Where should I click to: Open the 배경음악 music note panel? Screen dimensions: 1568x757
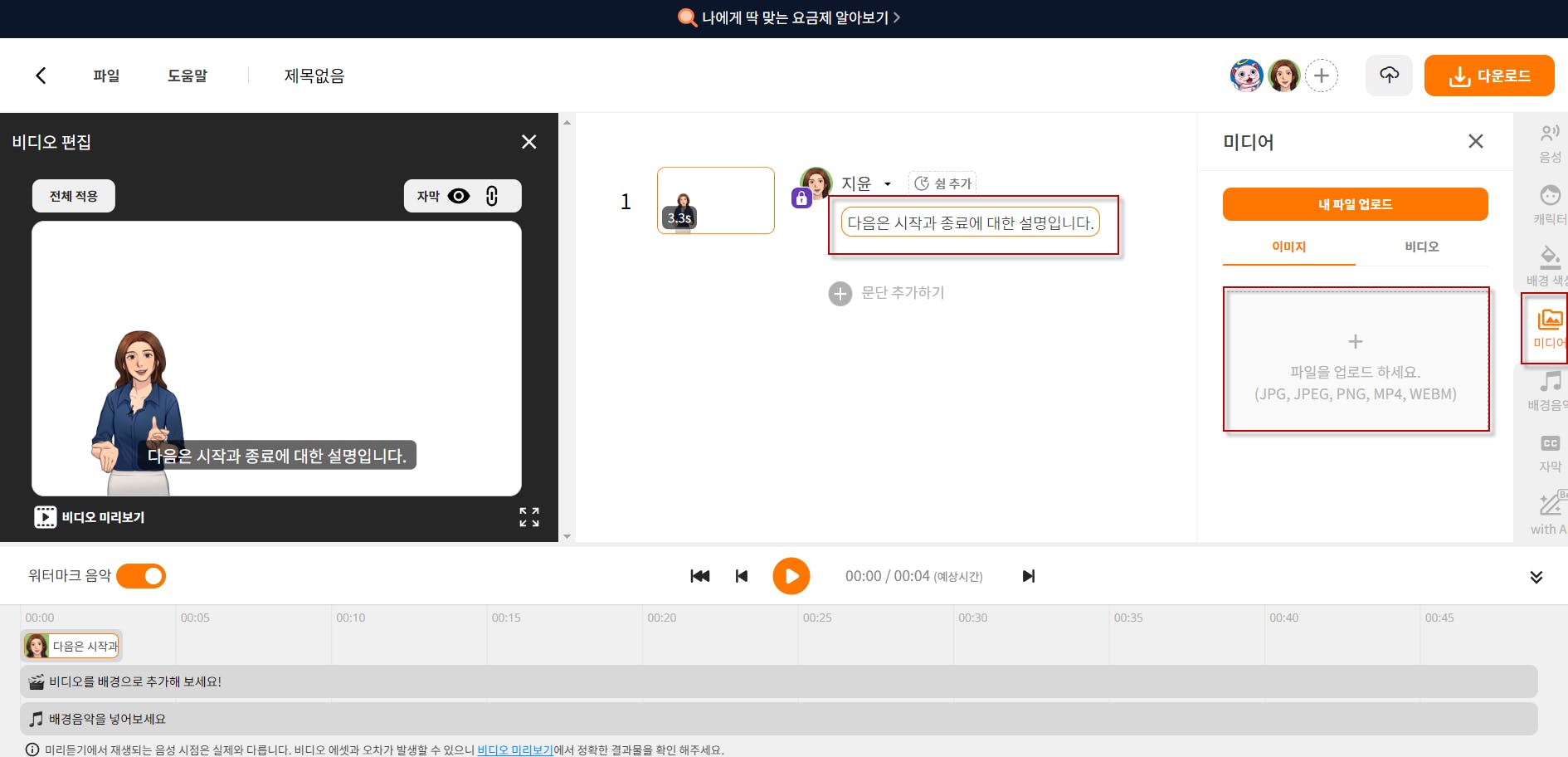point(1549,391)
